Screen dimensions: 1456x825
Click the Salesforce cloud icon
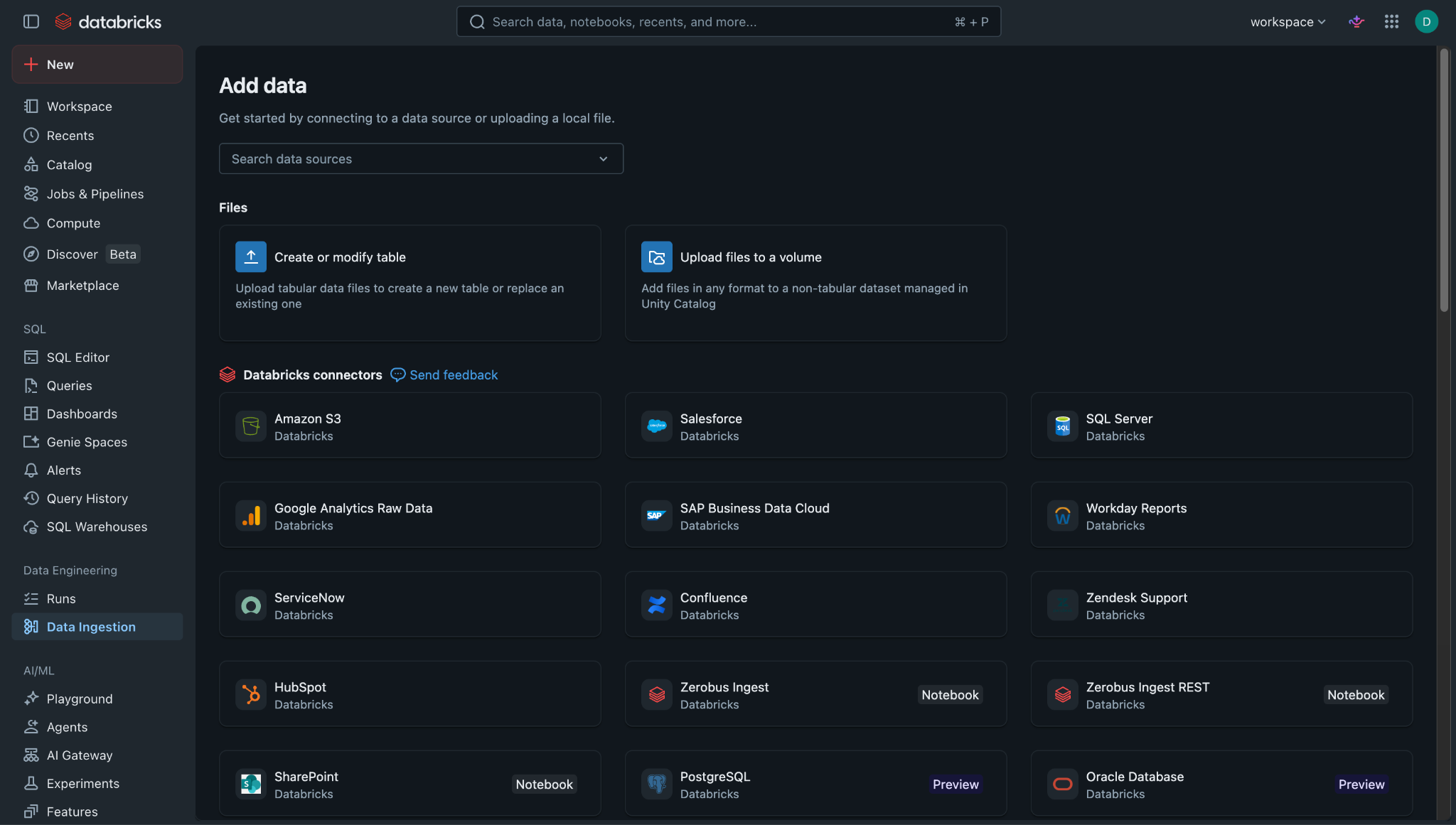click(x=657, y=426)
